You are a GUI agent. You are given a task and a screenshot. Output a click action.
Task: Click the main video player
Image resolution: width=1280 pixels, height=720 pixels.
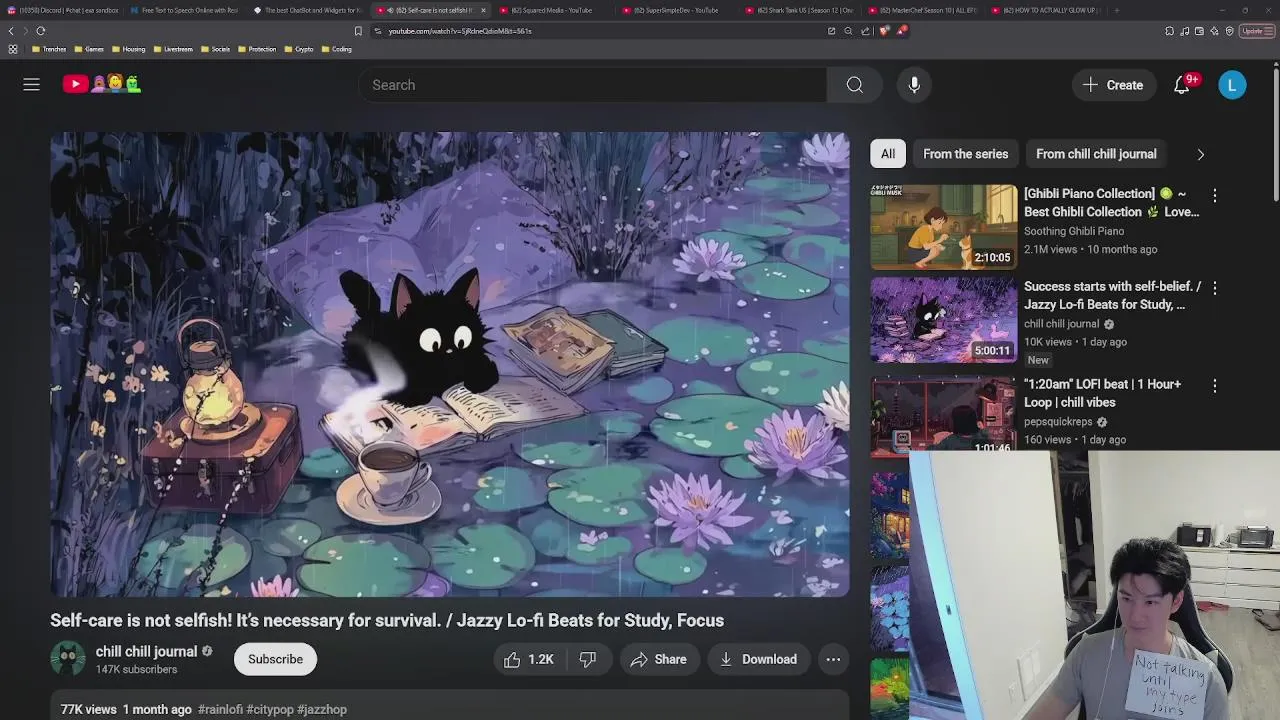click(450, 364)
